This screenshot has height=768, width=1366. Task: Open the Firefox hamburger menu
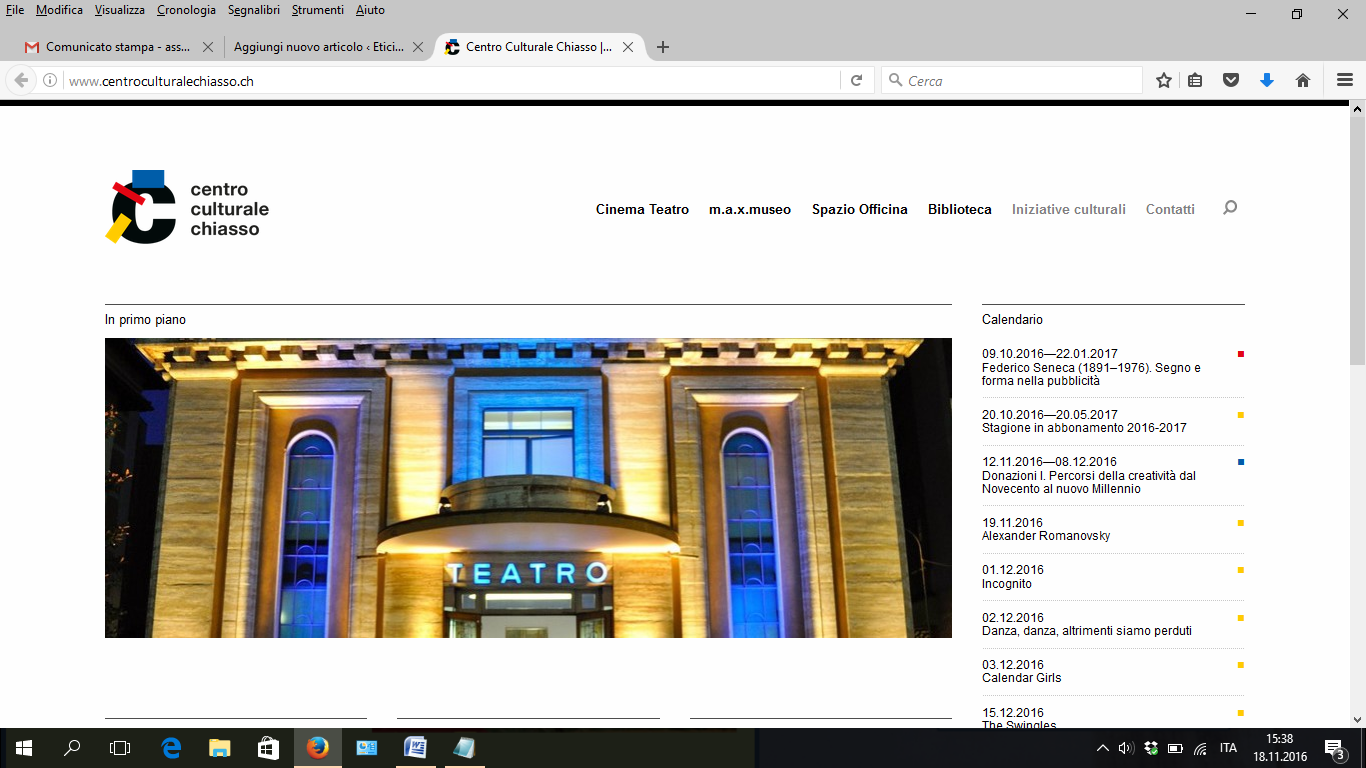(x=1345, y=81)
